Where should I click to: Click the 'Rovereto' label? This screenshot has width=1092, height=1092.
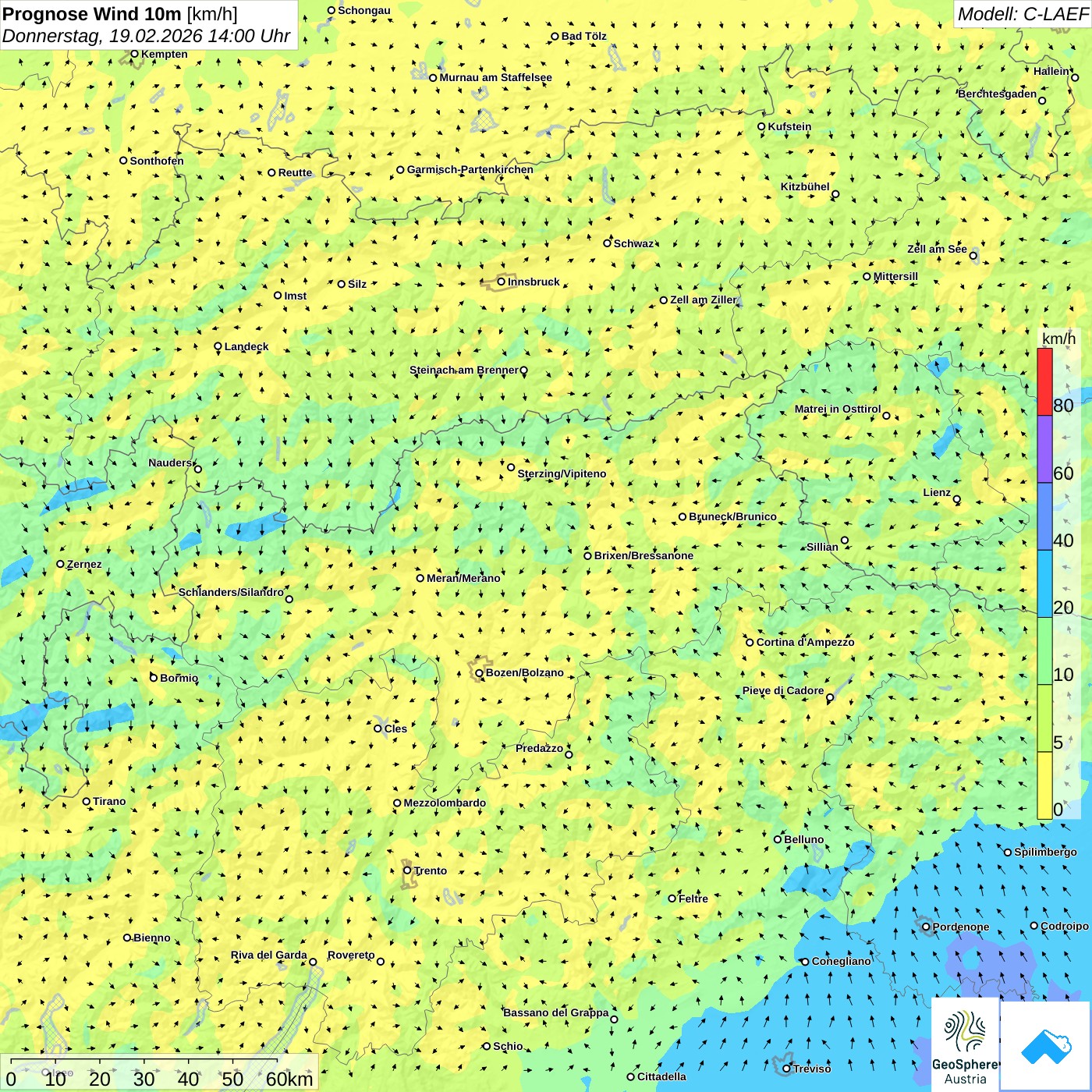(x=351, y=955)
